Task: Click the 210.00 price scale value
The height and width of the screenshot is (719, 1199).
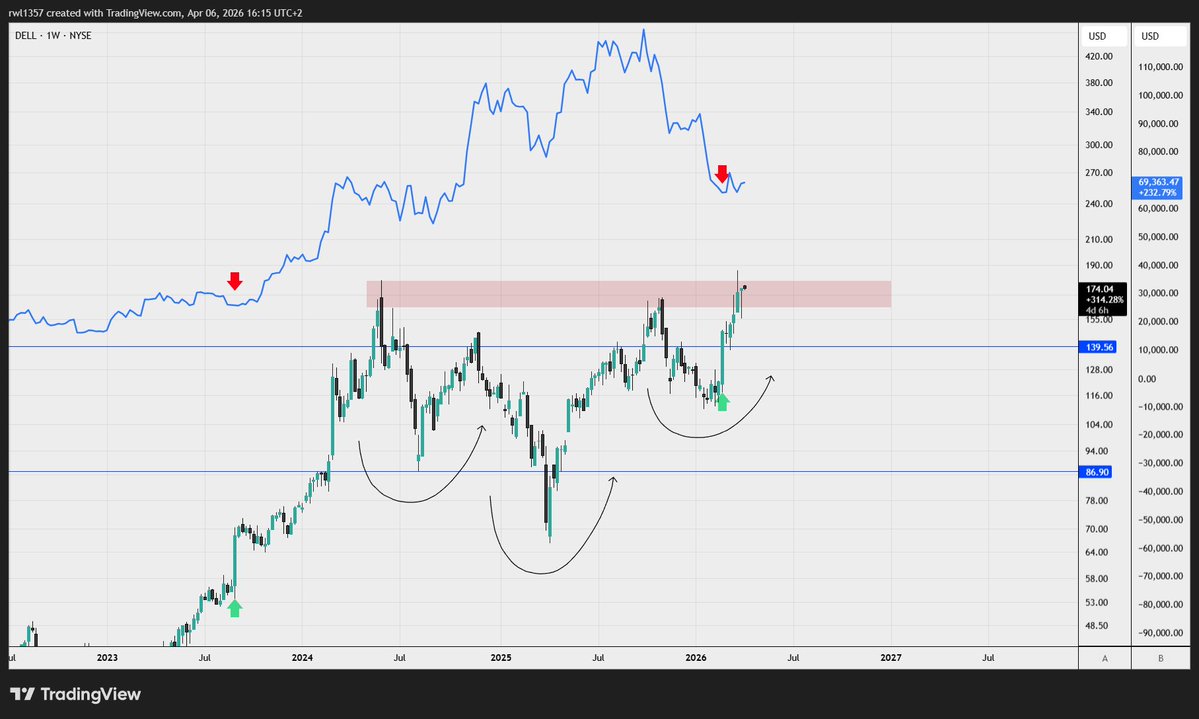Action: point(1099,240)
